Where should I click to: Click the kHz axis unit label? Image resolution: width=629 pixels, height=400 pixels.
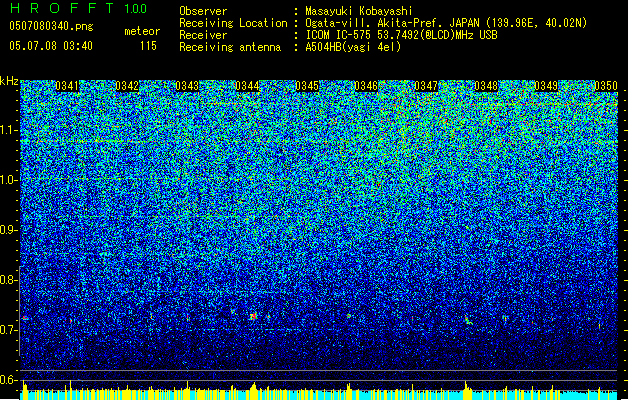(x=9, y=81)
